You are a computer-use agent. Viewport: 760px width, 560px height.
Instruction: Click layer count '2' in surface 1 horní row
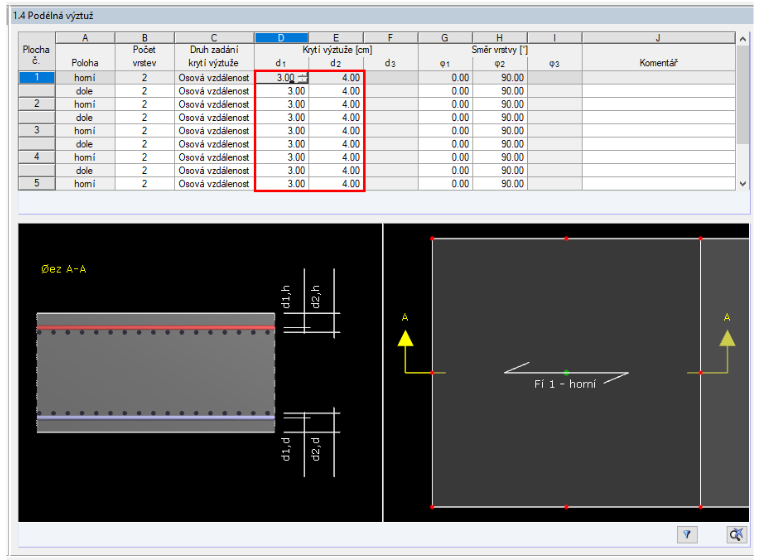(144, 78)
